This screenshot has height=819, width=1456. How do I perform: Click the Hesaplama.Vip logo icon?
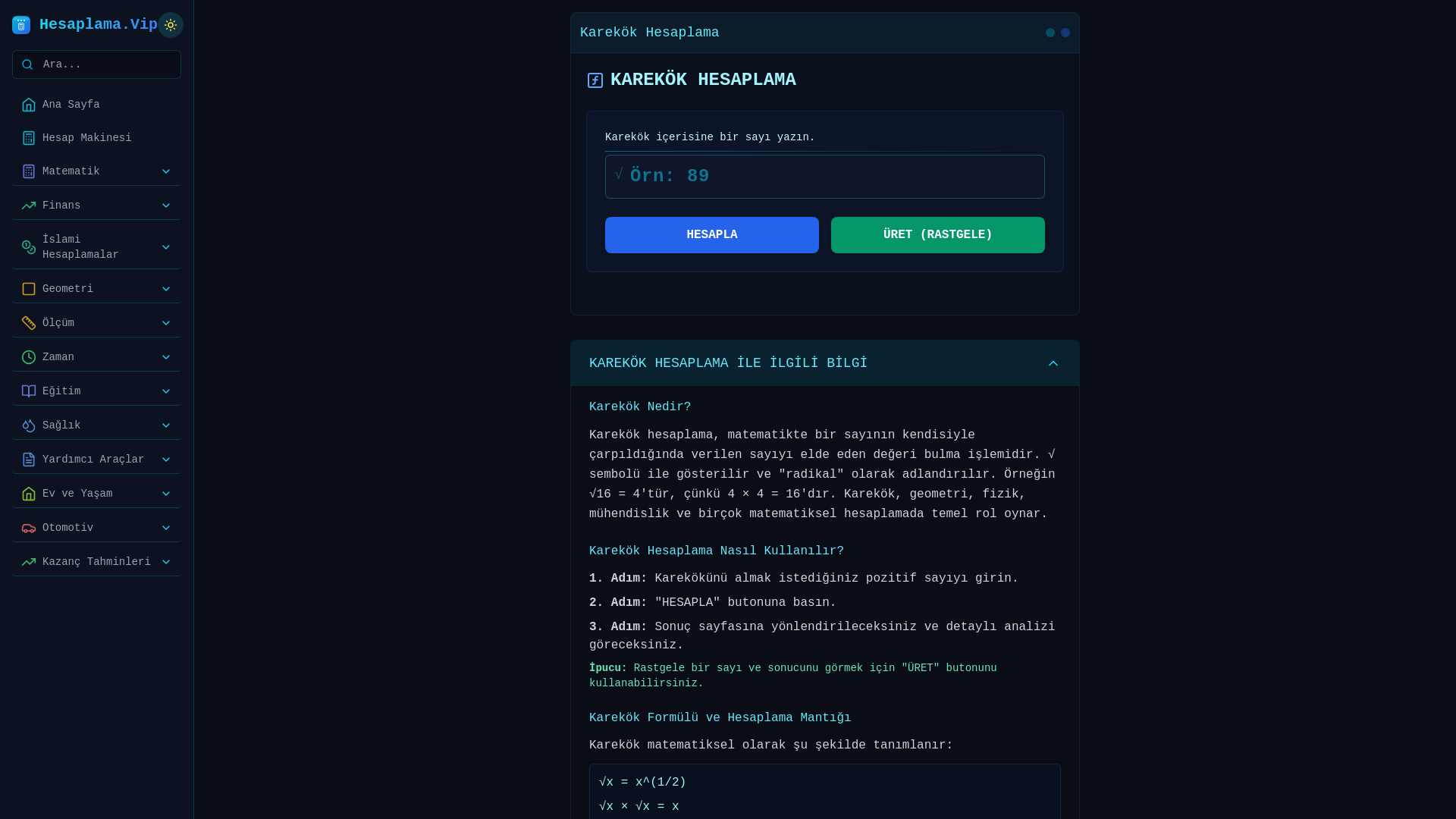coord(21,25)
